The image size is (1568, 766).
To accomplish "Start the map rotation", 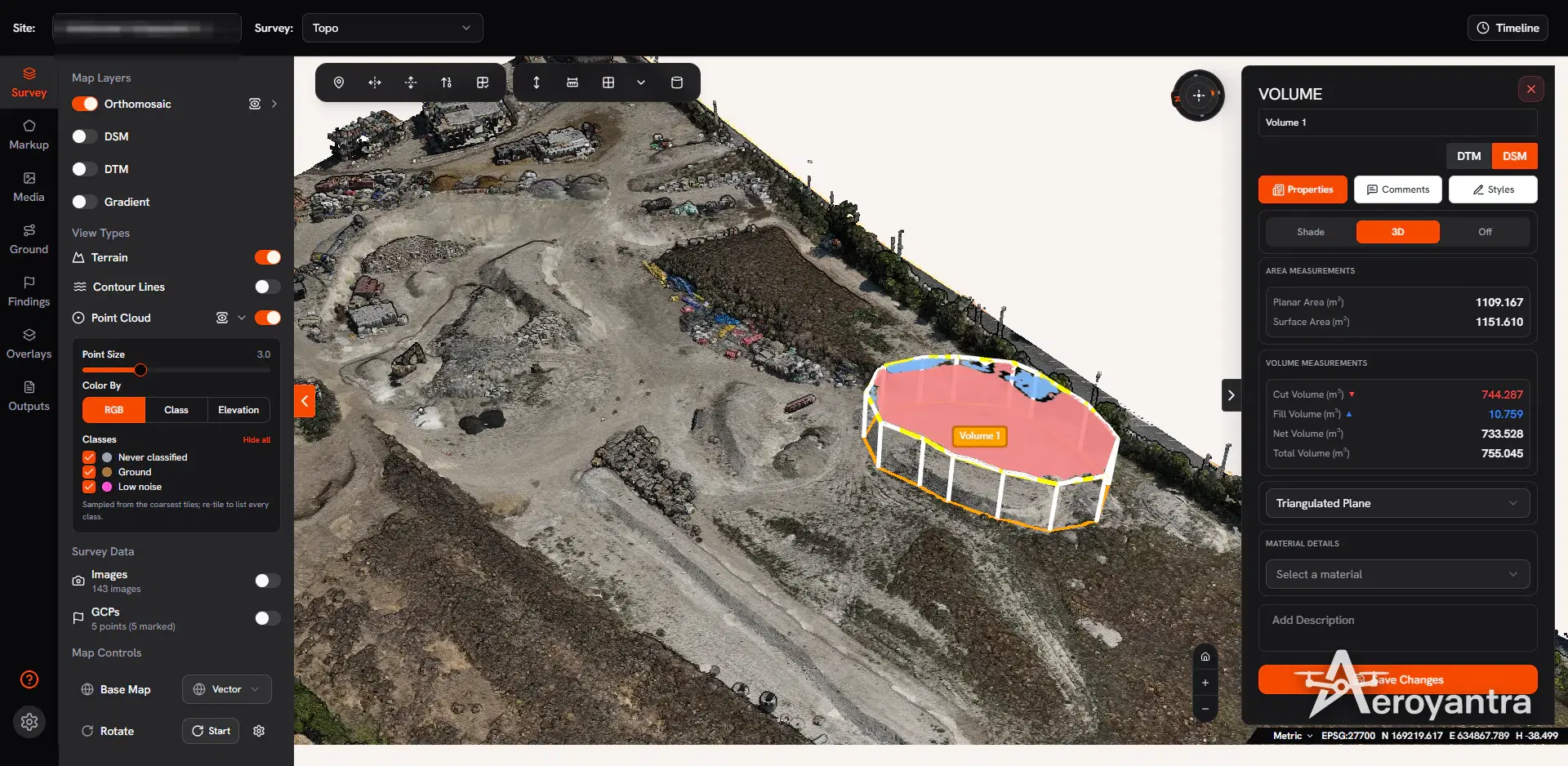I will tap(211, 731).
